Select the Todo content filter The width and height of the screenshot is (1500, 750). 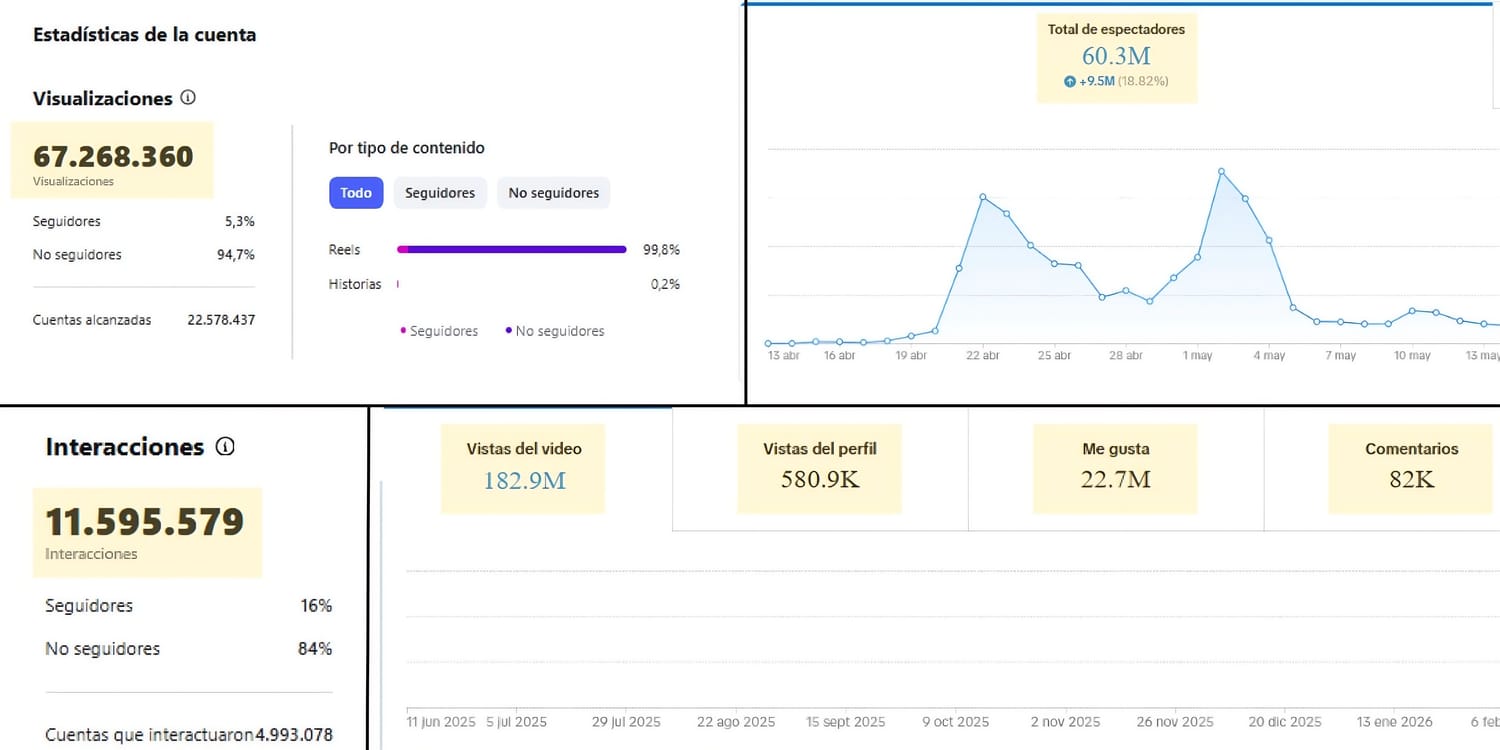point(356,193)
